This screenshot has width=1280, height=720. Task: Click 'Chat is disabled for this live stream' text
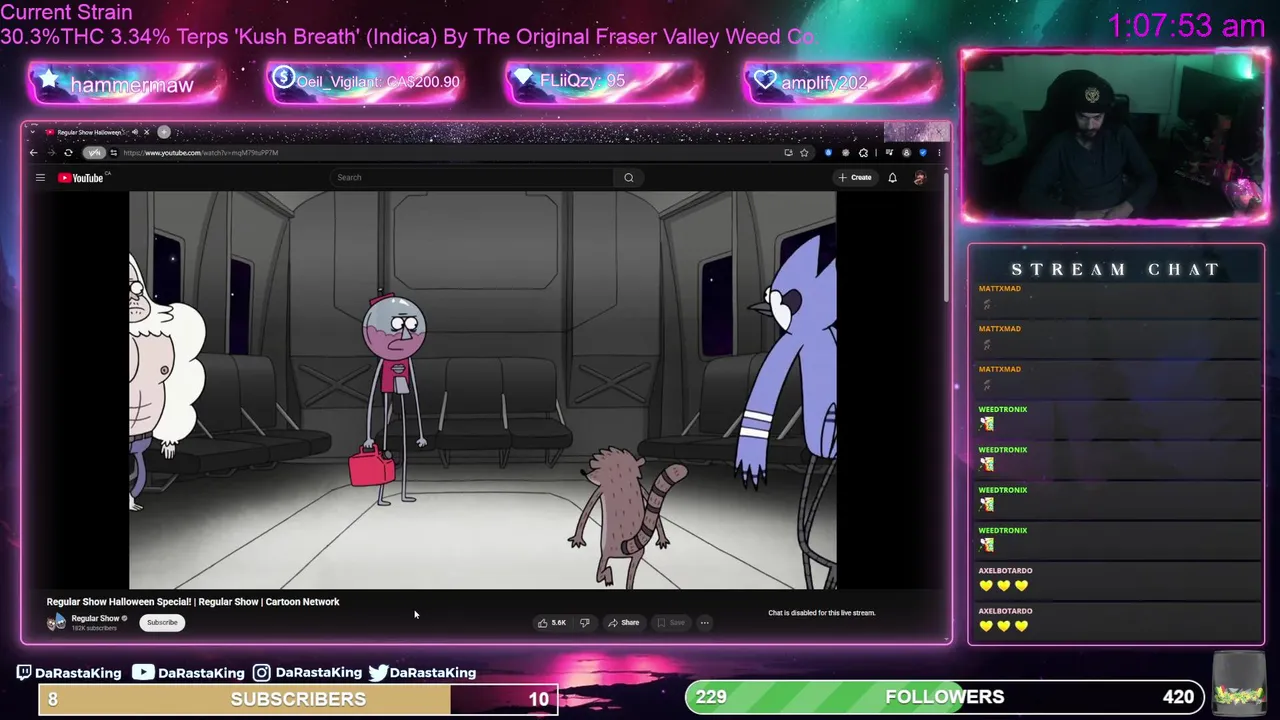pos(822,613)
